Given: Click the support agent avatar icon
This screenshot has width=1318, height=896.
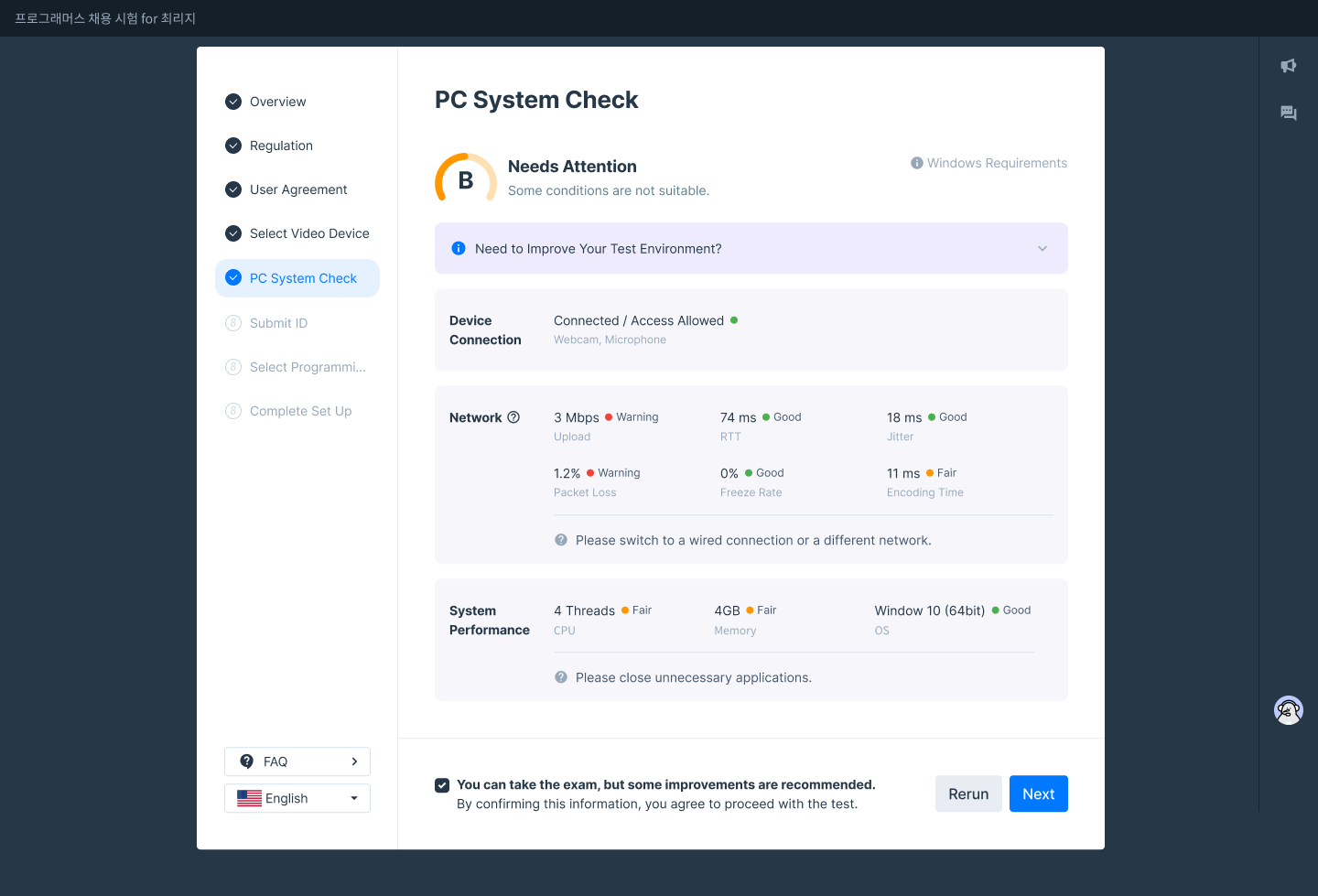Looking at the screenshot, I should pyautogui.click(x=1289, y=710).
